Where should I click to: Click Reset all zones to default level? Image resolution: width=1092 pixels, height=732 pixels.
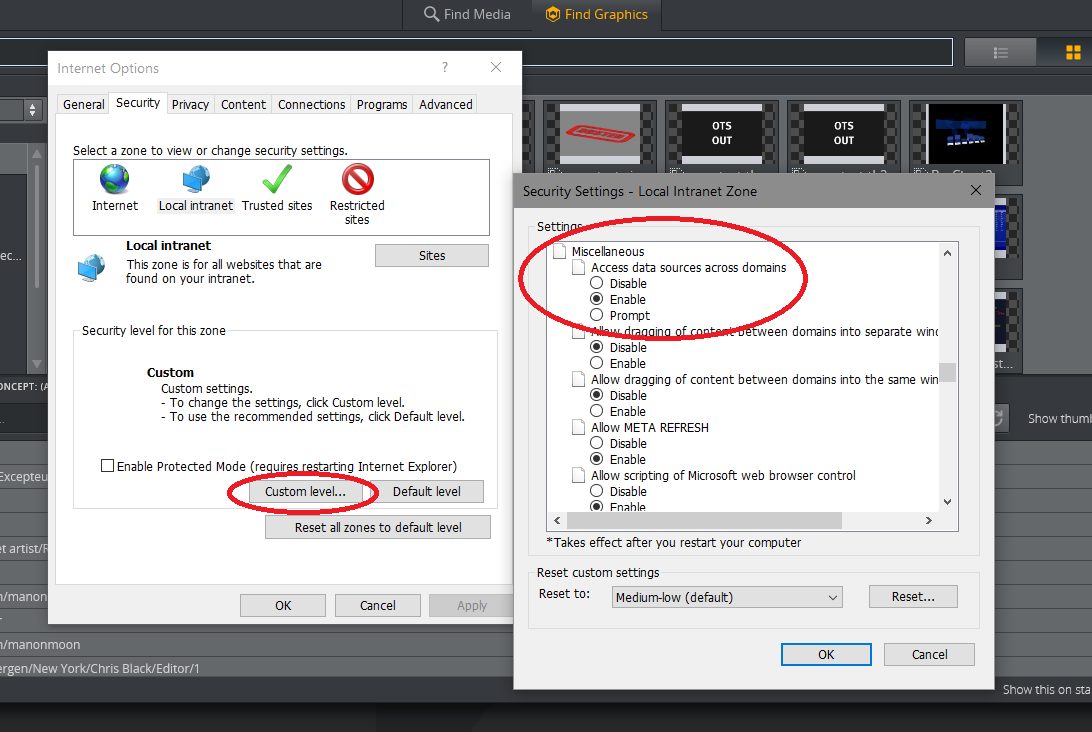coord(377,527)
